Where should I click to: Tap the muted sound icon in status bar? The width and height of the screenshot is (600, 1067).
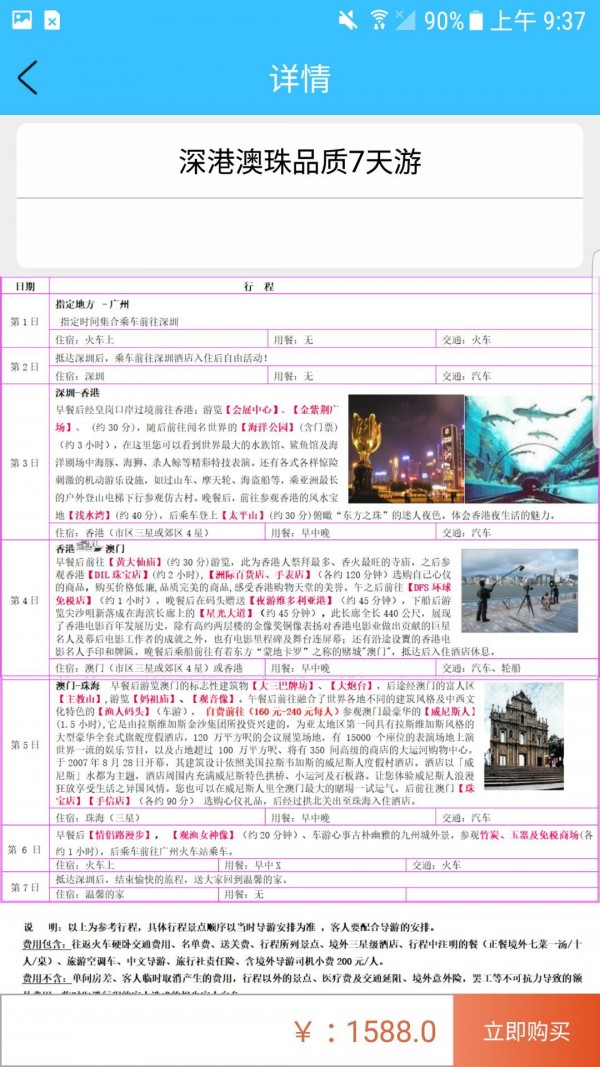click(x=348, y=20)
